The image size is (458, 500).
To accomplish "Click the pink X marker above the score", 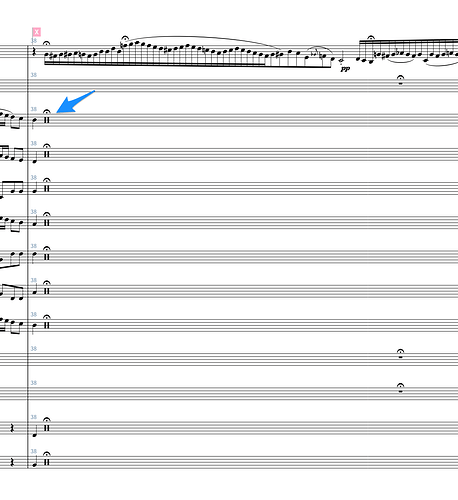I will point(37,32).
